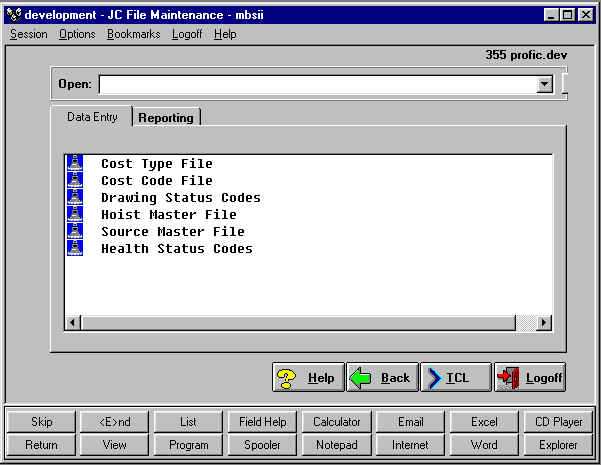Viewport: 601px width, 465px height.
Task: Open the Bookmarks menu
Action: pyautogui.click(x=133, y=34)
